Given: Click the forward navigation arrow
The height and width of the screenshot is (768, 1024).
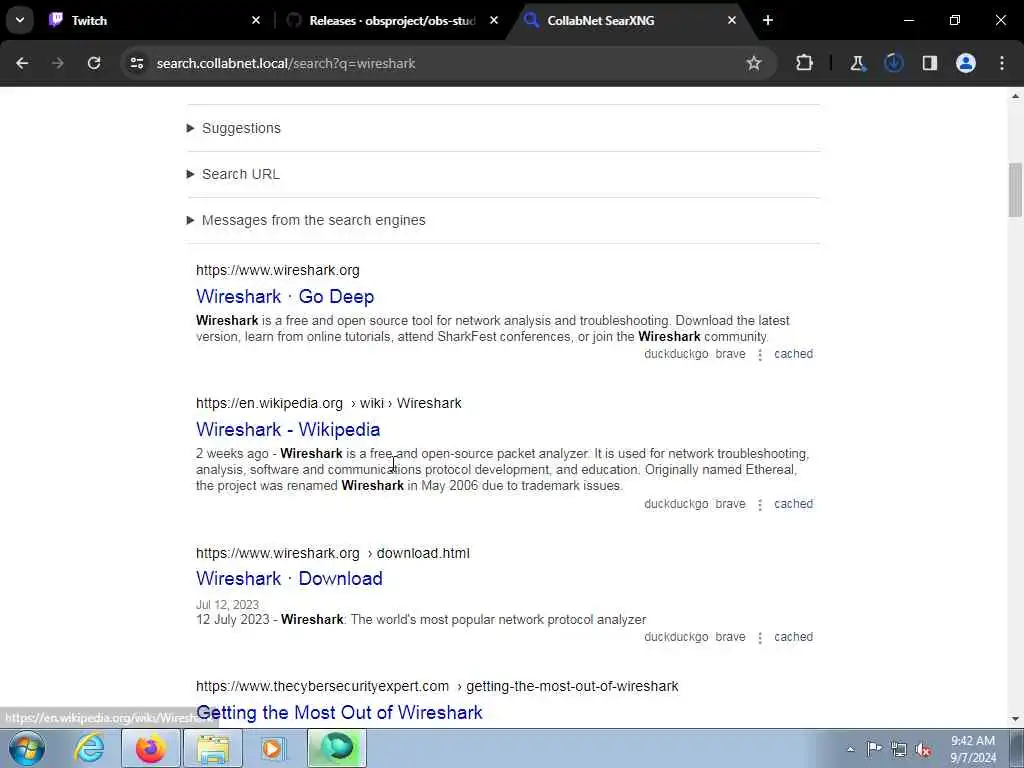Looking at the screenshot, I should tap(58, 63).
